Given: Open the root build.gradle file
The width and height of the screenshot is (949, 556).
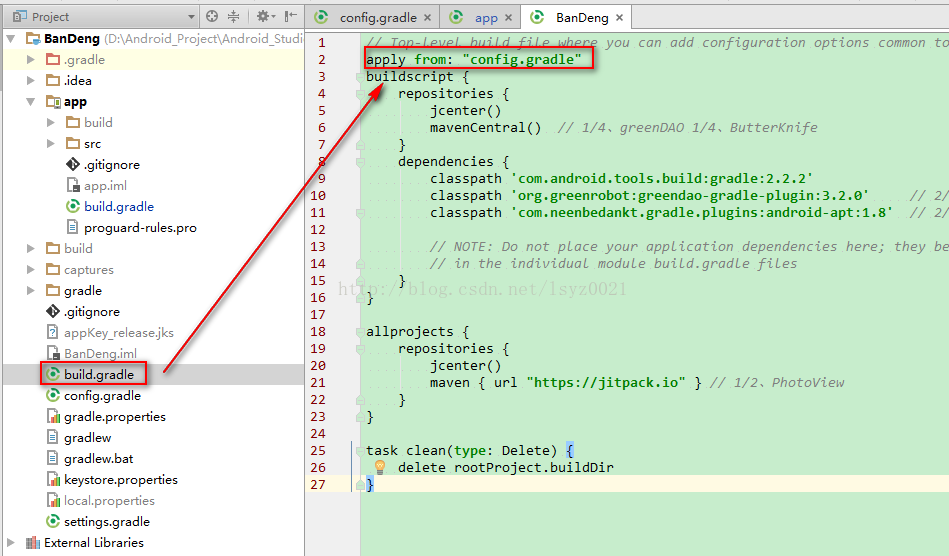Looking at the screenshot, I should 99,374.
